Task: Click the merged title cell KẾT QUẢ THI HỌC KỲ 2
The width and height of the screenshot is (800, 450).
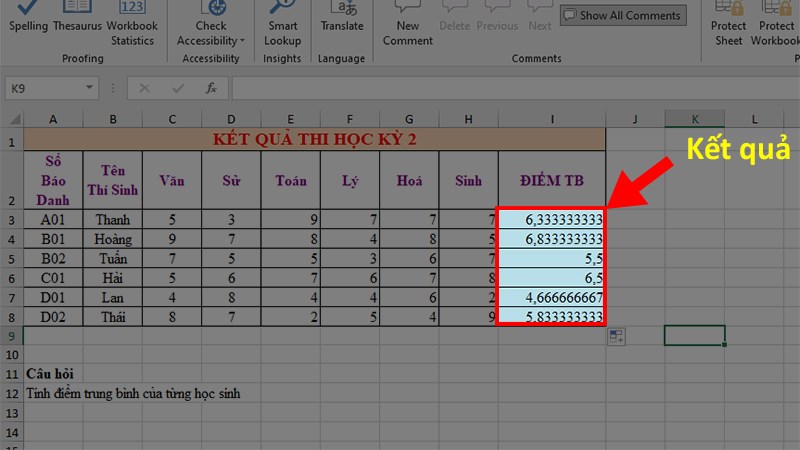Action: 315,139
